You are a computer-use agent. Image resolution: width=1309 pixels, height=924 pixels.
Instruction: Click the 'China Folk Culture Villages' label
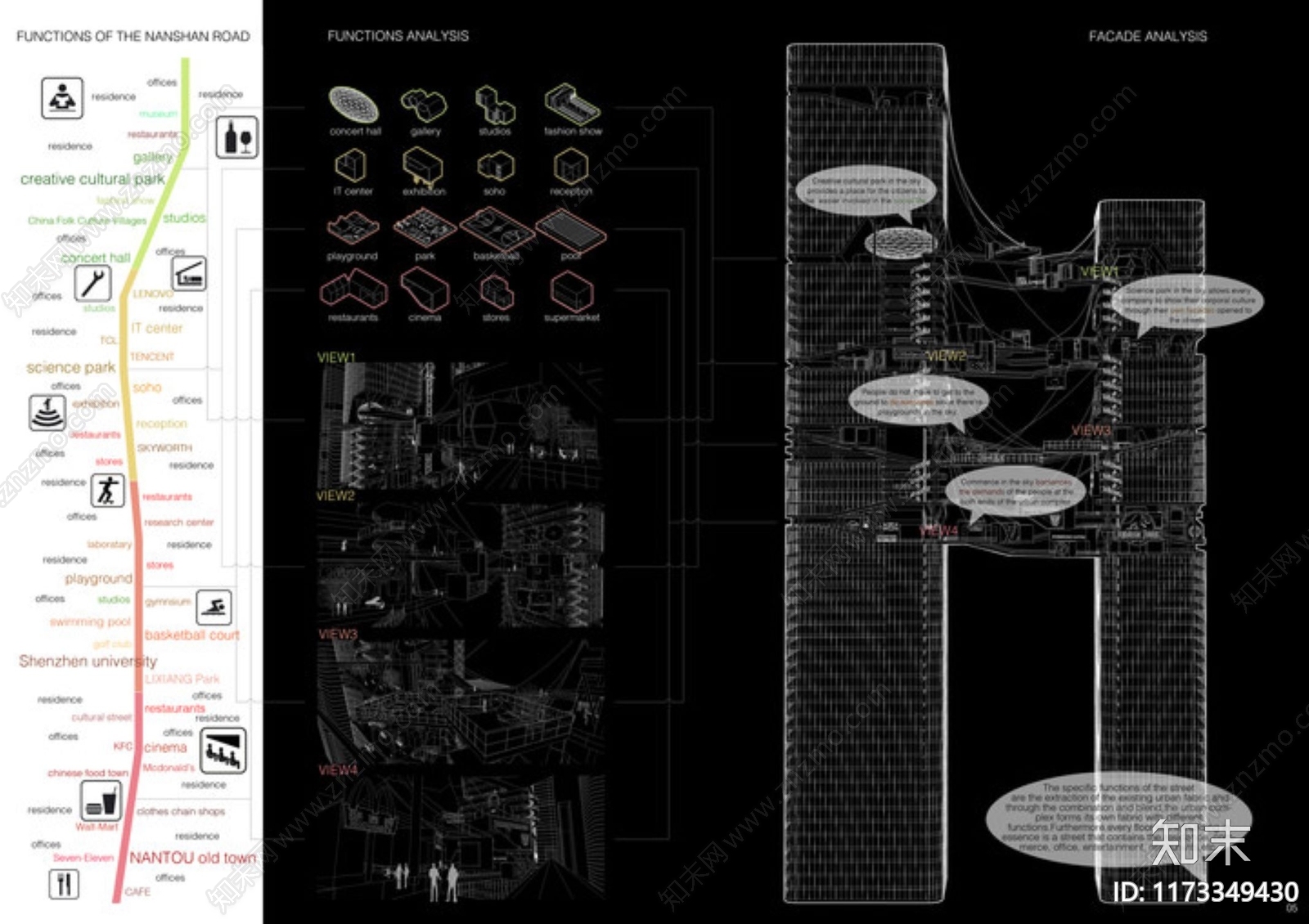pos(88,221)
